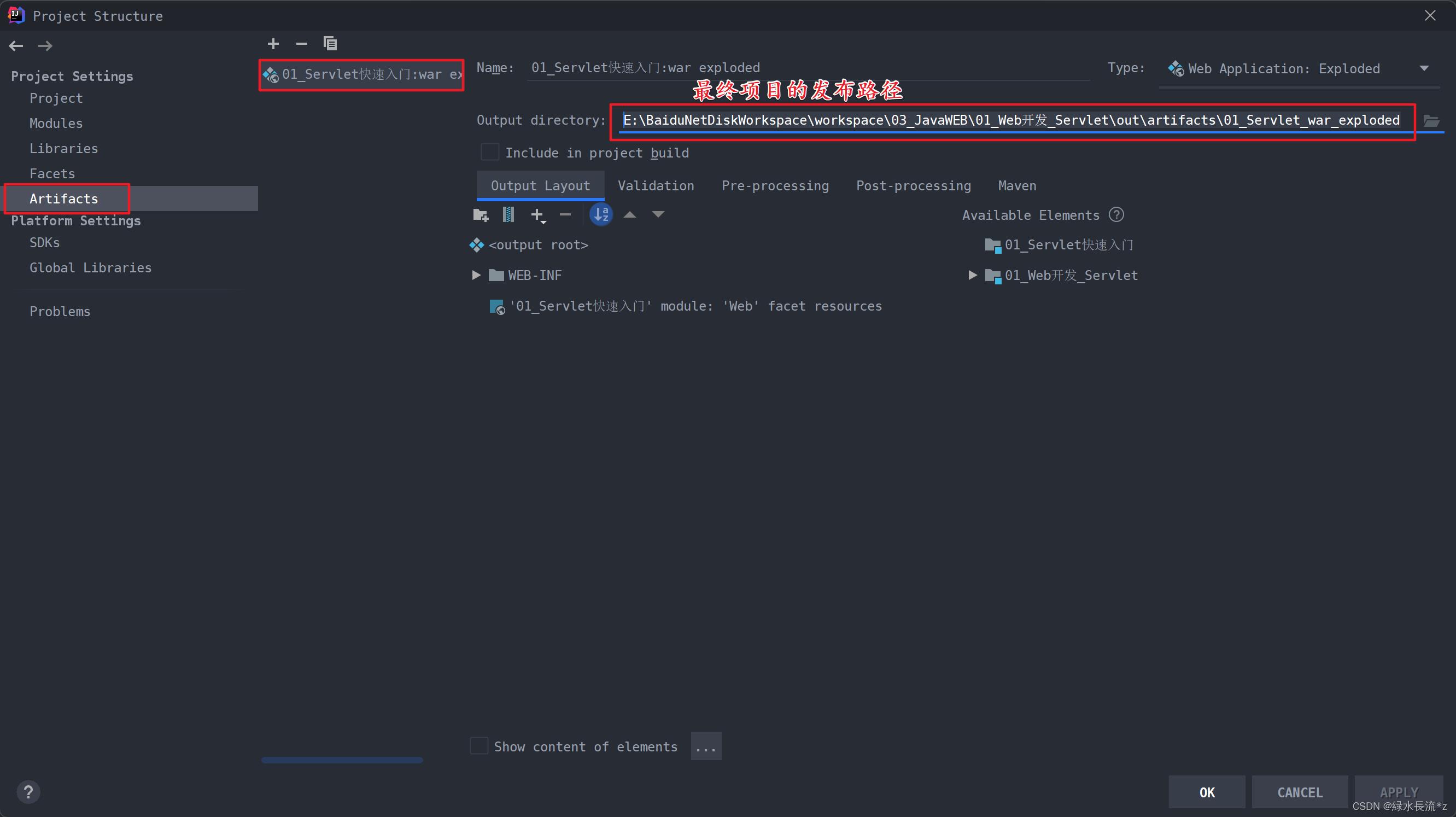Open help with question mark button
Viewport: 1456px width, 817px height.
coord(28,792)
